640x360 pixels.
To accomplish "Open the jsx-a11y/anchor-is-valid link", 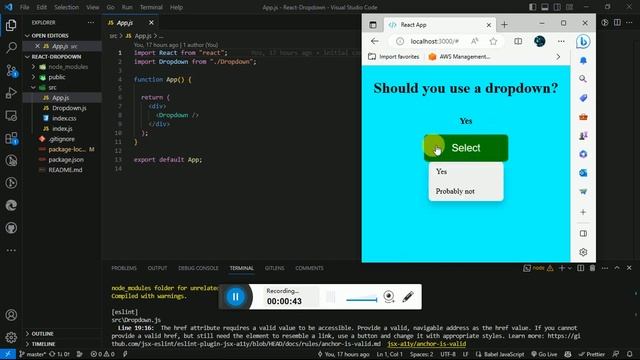I will click(x=427, y=344).
